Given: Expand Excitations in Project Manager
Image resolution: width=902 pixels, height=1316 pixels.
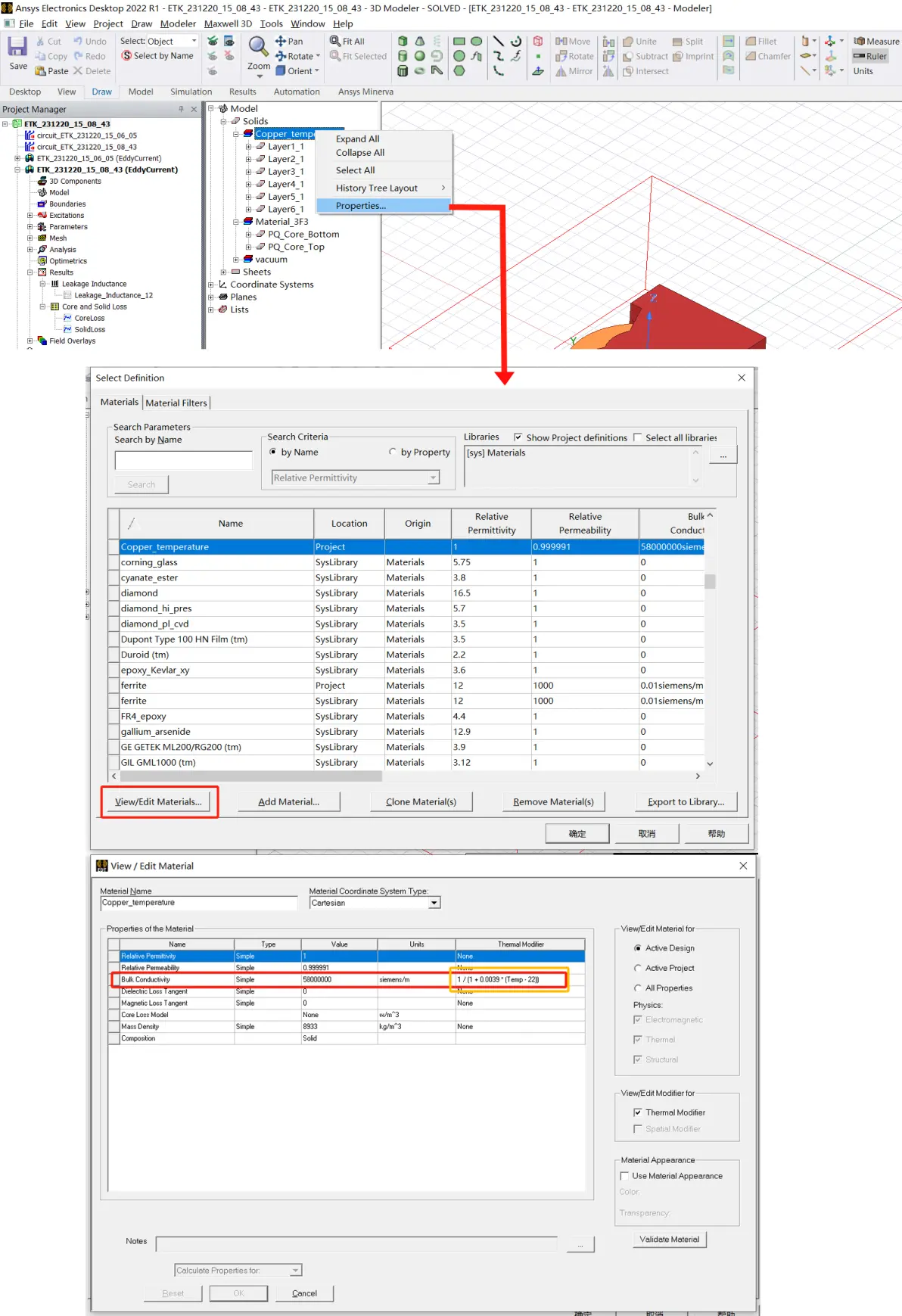Looking at the screenshot, I should click(30, 216).
